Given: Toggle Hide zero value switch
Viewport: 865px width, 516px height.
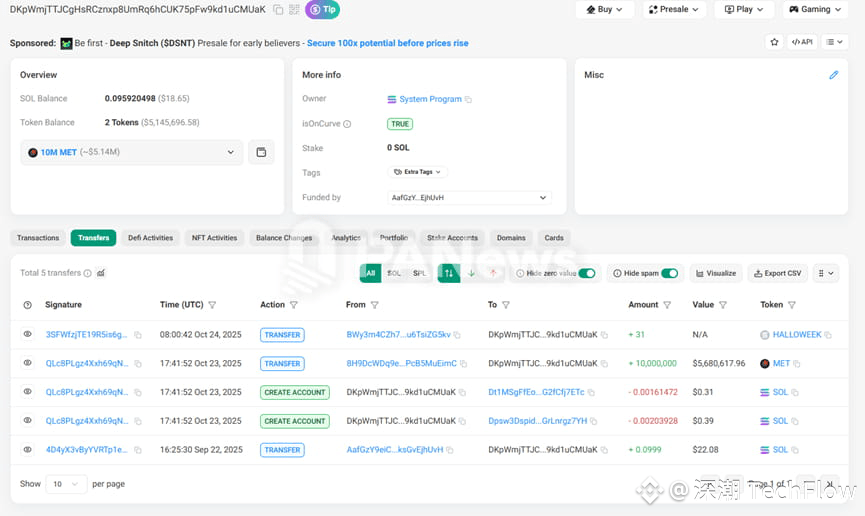Looking at the screenshot, I should (x=587, y=273).
